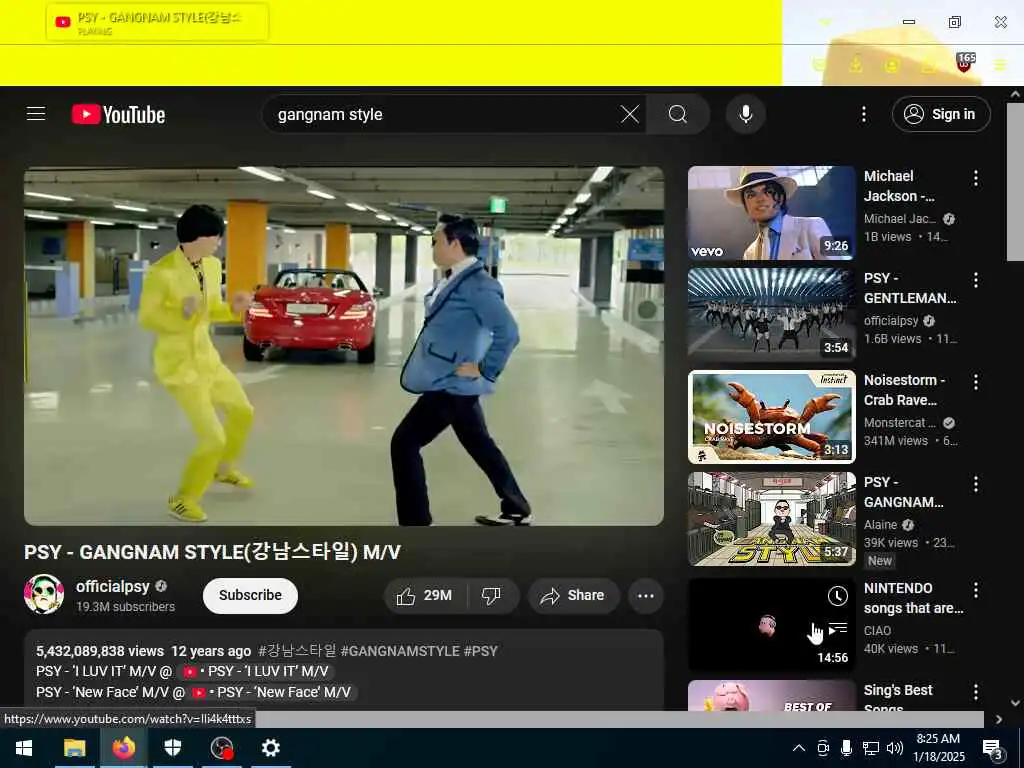This screenshot has height=768, width=1024.
Task: Click the horizontal scrollbar track
Action: point(619,719)
